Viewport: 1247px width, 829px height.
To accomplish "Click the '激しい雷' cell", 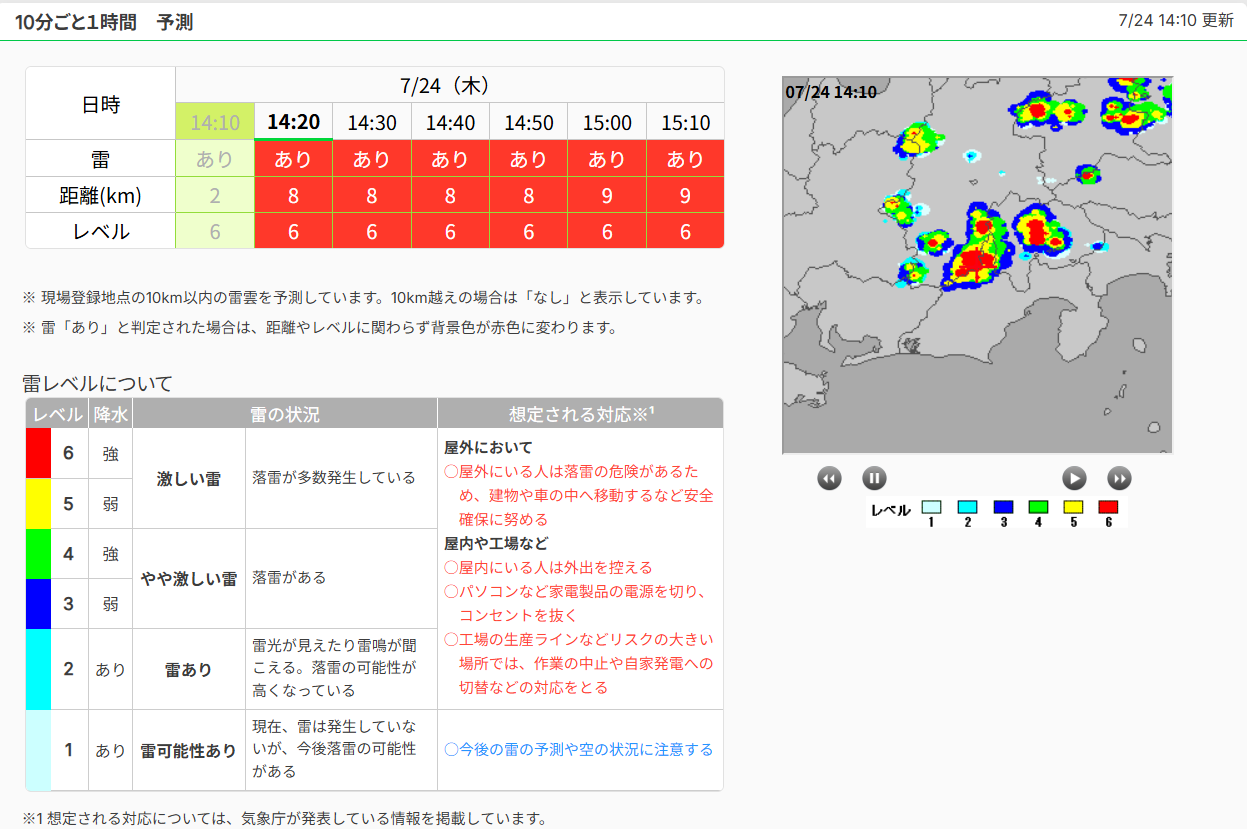I will click(189, 479).
